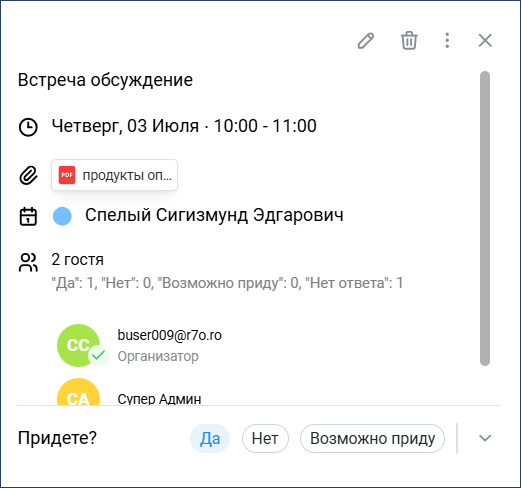Image resolution: width=522 pixels, height=489 pixels.
Task: Click the pencil edit event icon
Action: pos(366,41)
